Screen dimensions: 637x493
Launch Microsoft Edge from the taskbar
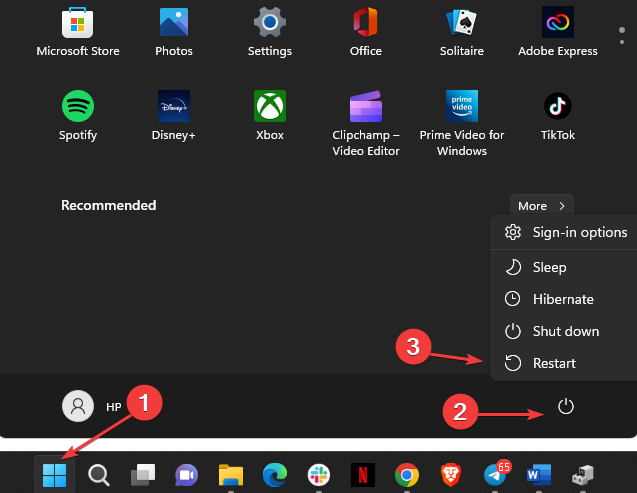tap(275, 475)
